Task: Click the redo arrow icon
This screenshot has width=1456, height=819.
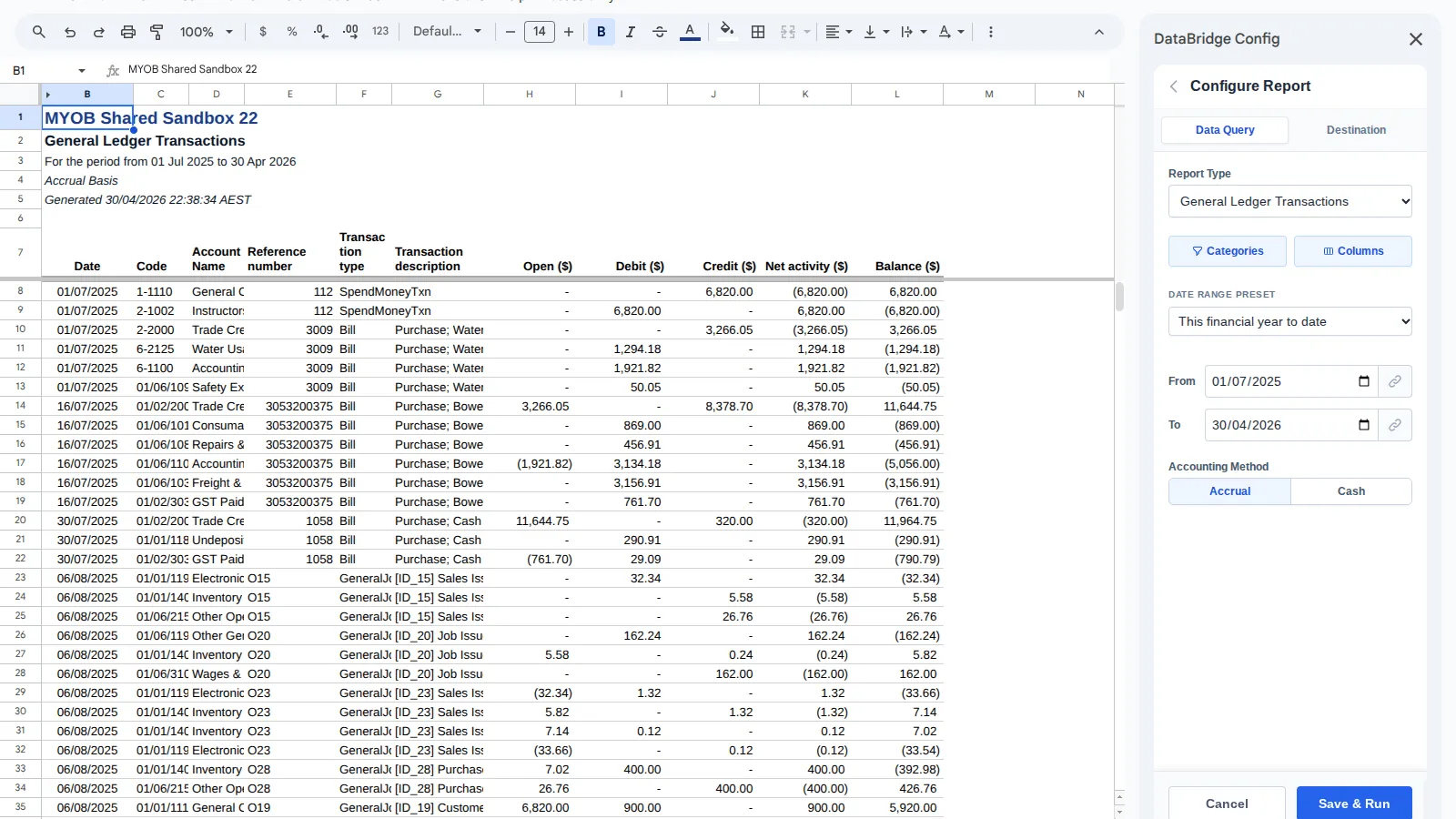Action: [98, 32]
